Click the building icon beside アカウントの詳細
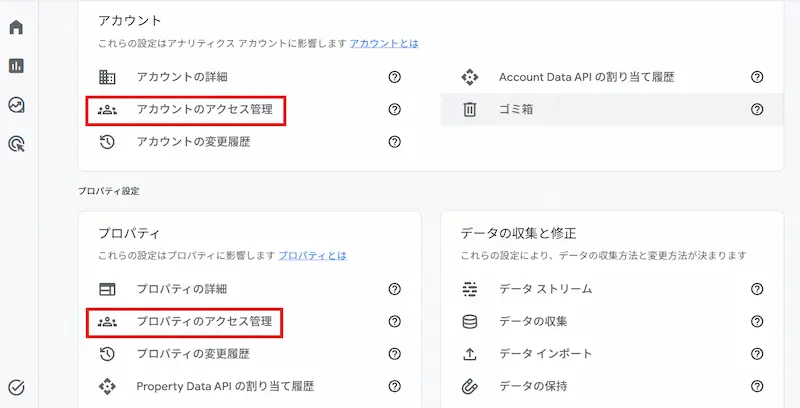 pos(107,77)
